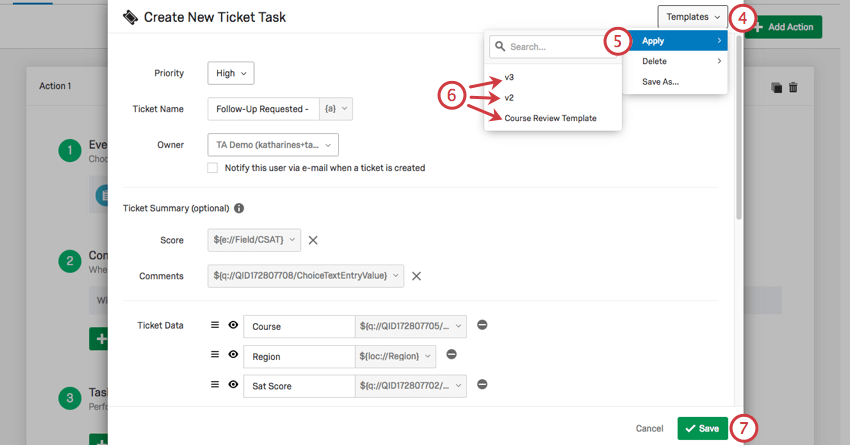Click the Ticket Summary info icon

pyautogui.click(x=240, y=208)
